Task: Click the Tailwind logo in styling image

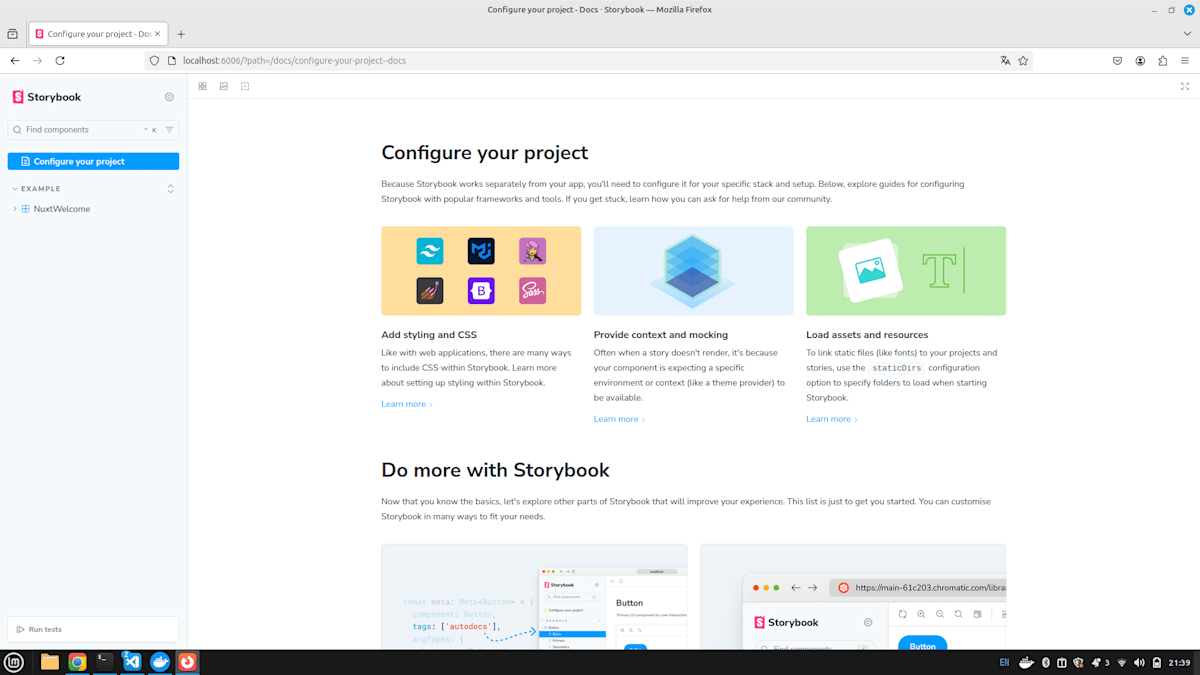Action: (429, 251)
